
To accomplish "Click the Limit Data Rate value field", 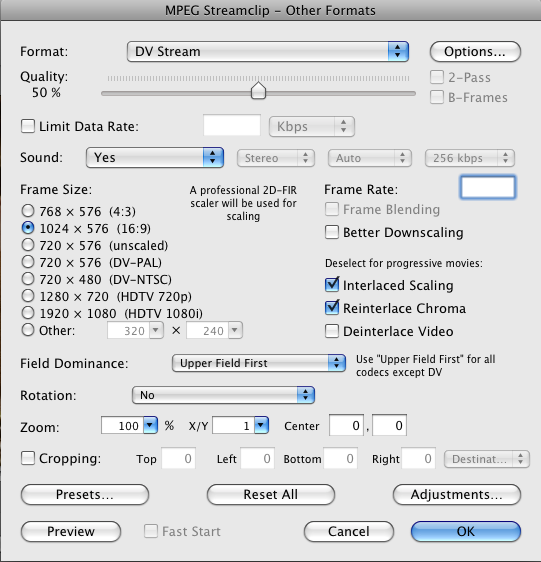I will point(232,125).
